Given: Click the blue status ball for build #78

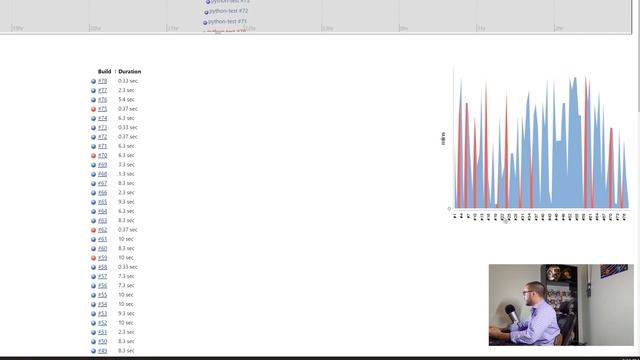Looking at the screenshot, I should [93, 81].
